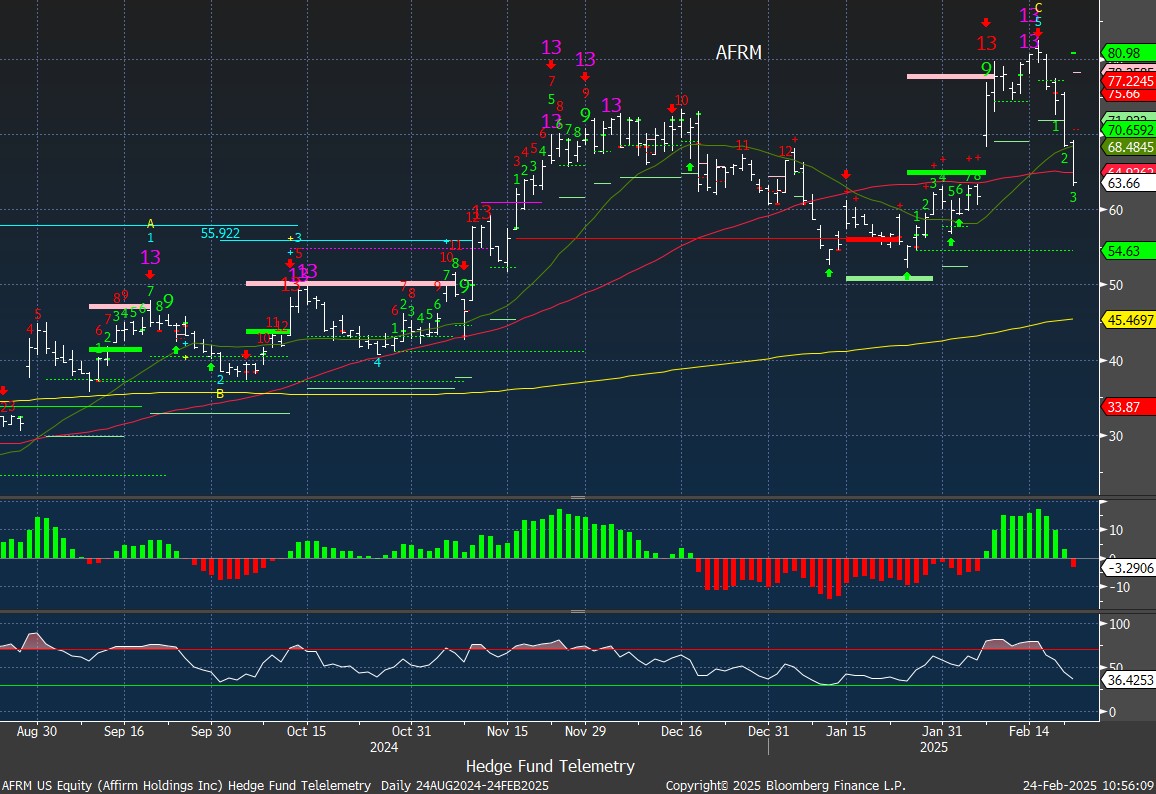
Task: Click the -3.2906 histogram value label
Action: (x=1129, y=568)
